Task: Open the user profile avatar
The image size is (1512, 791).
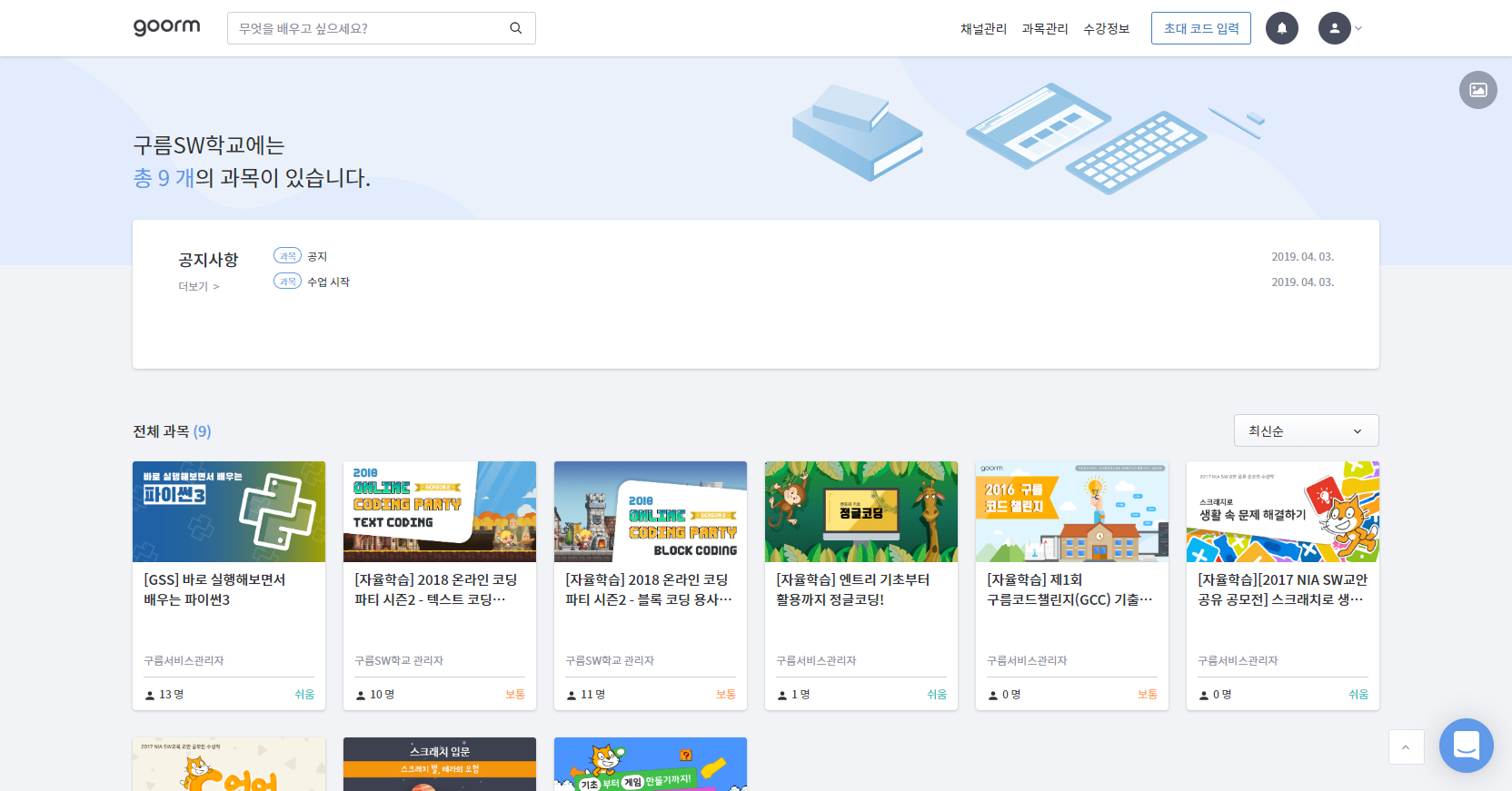Action: pyautogui.click(x=1334, y=28)
